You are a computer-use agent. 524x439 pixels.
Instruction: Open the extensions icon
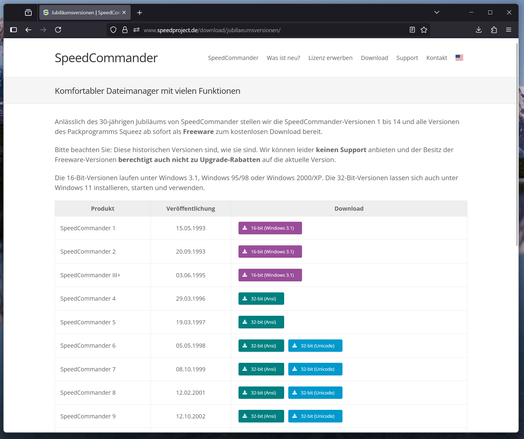[494, 30]
